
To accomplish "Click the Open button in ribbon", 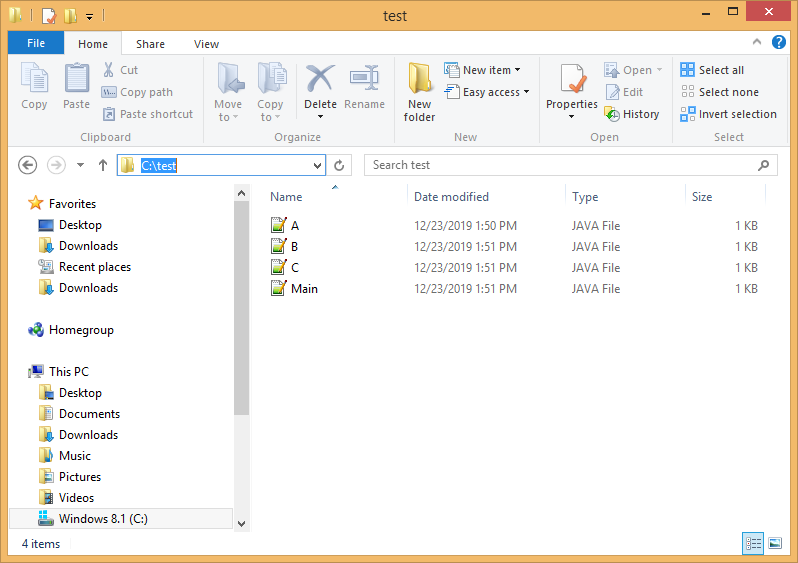I will pos(633,70).
